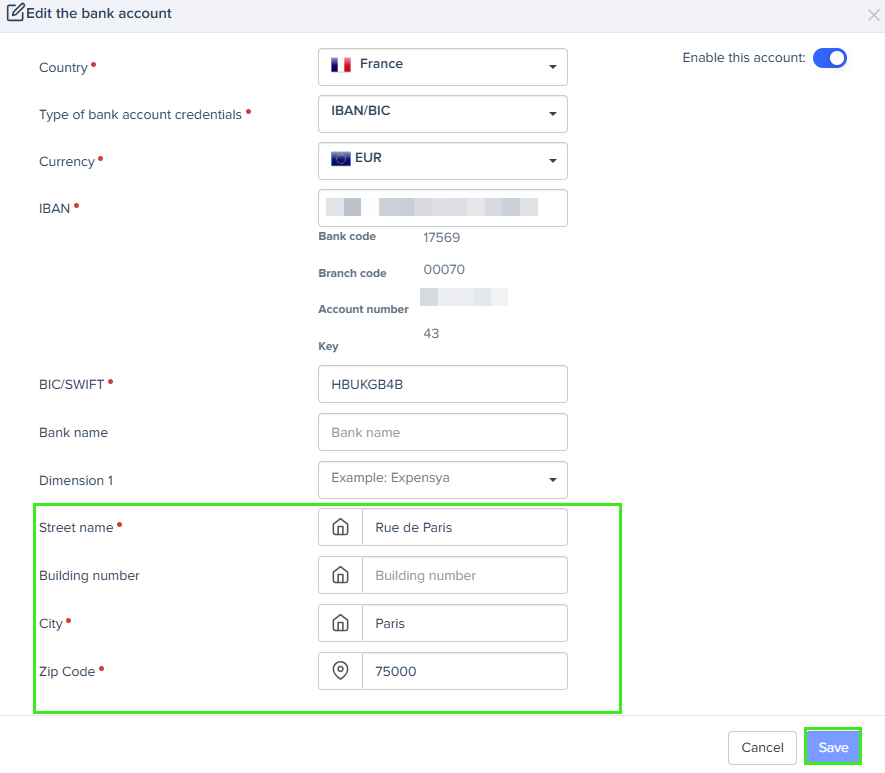885x773 pixels.
Task: Toggle the Enable this account switch
Action: pyautogui.click(x=830, y=58)
